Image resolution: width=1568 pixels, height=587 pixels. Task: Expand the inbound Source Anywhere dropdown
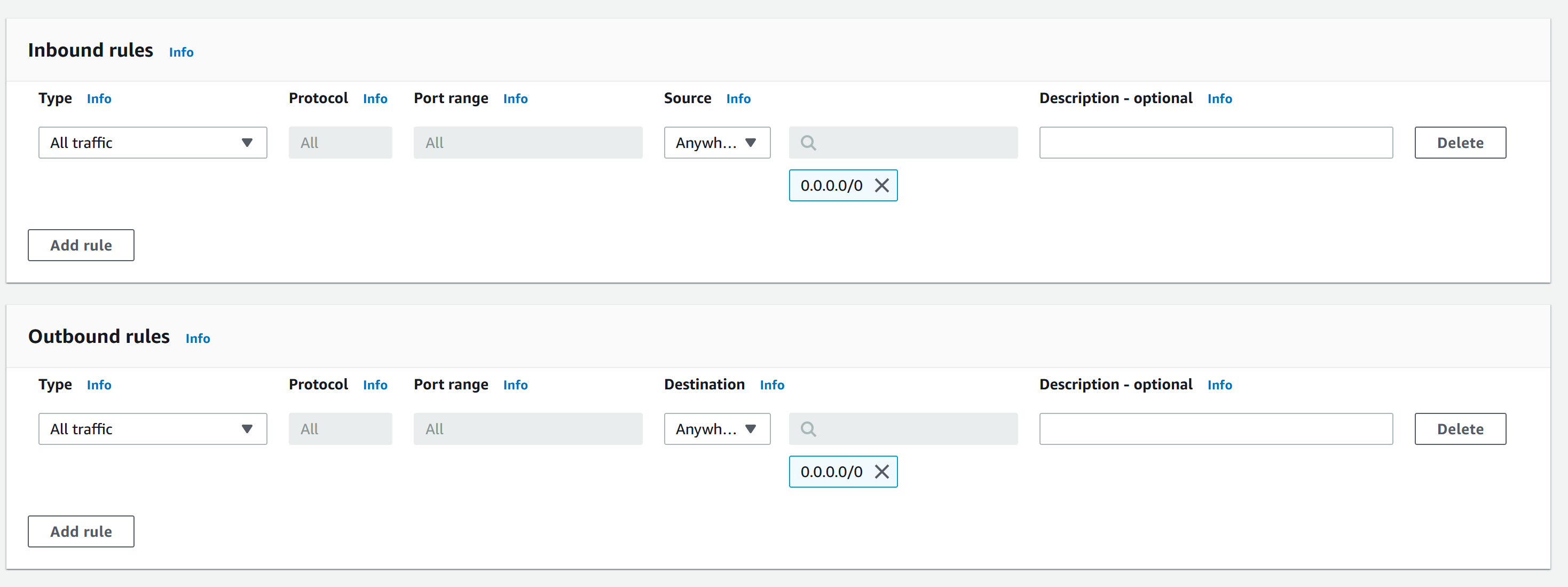click(x=716, y=143)
